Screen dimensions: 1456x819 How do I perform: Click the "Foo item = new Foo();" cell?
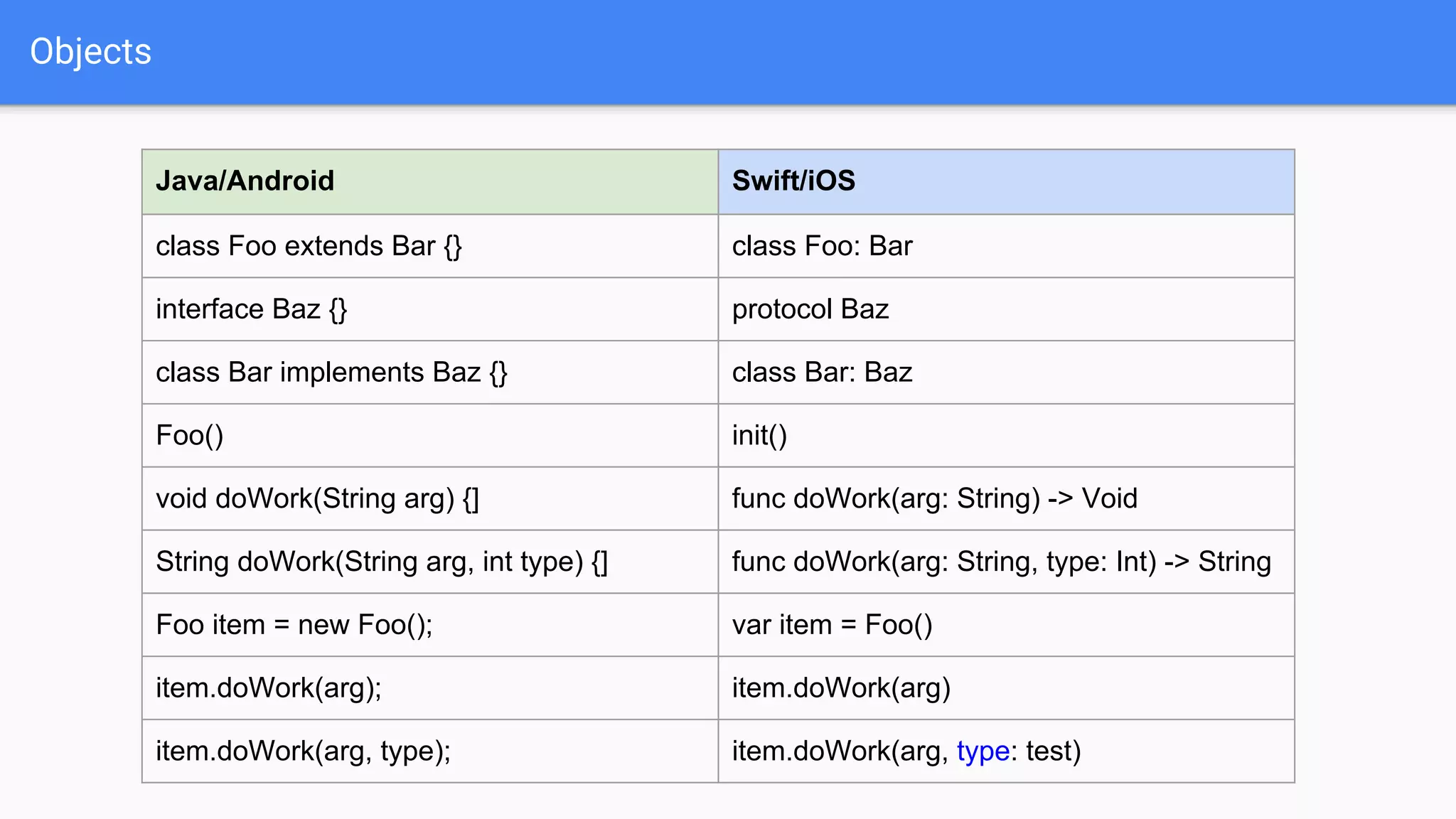294,625
